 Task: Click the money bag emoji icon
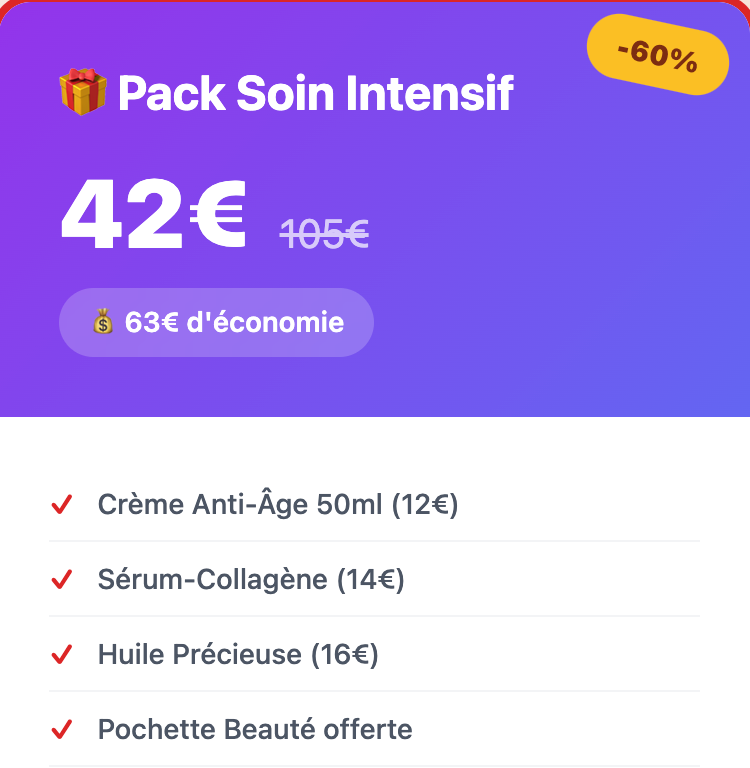point(103,322)
